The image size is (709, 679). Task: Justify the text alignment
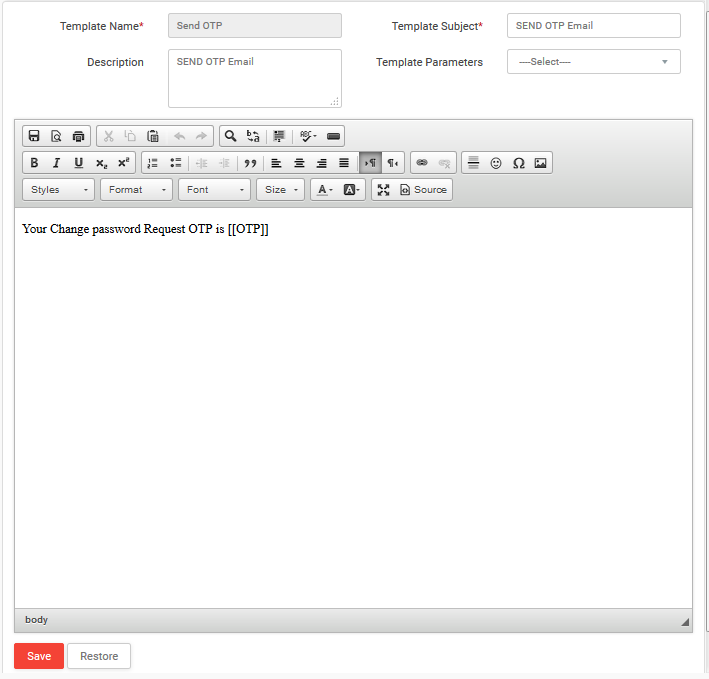point(344,163)
